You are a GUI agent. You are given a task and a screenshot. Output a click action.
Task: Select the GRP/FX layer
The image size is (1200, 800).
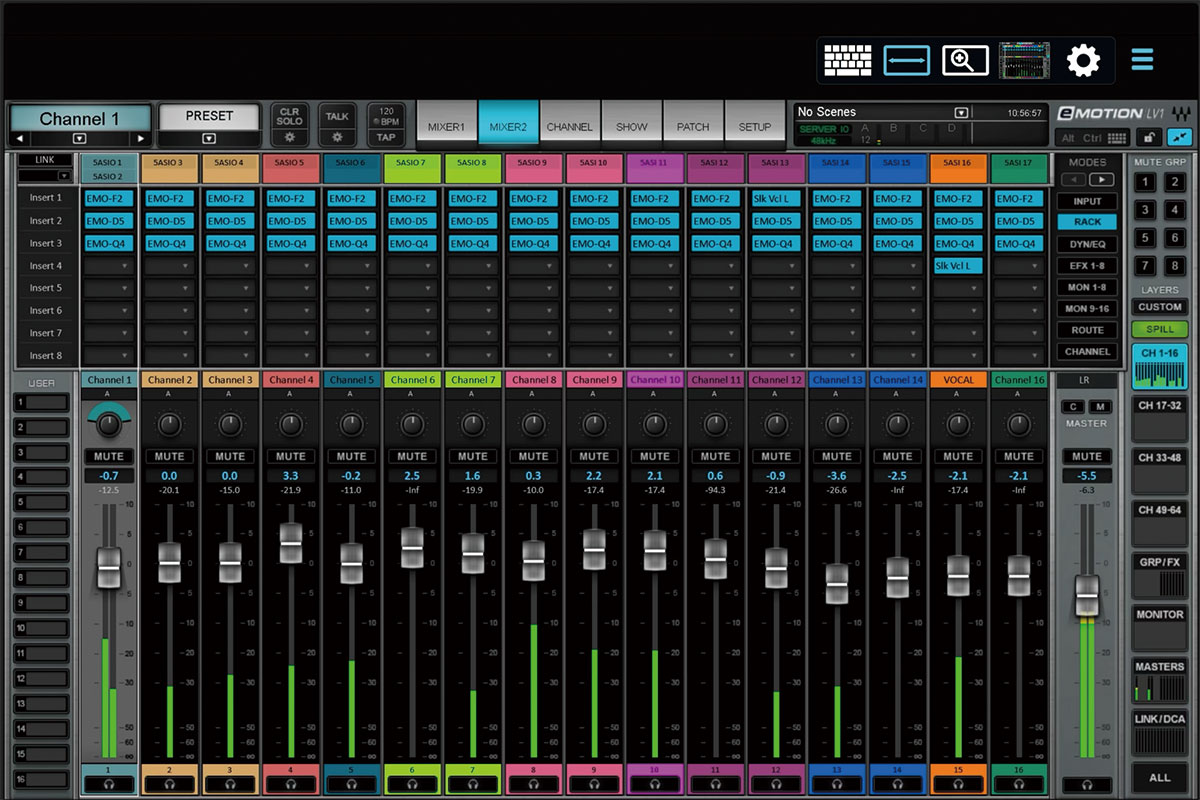(1160, 574)
